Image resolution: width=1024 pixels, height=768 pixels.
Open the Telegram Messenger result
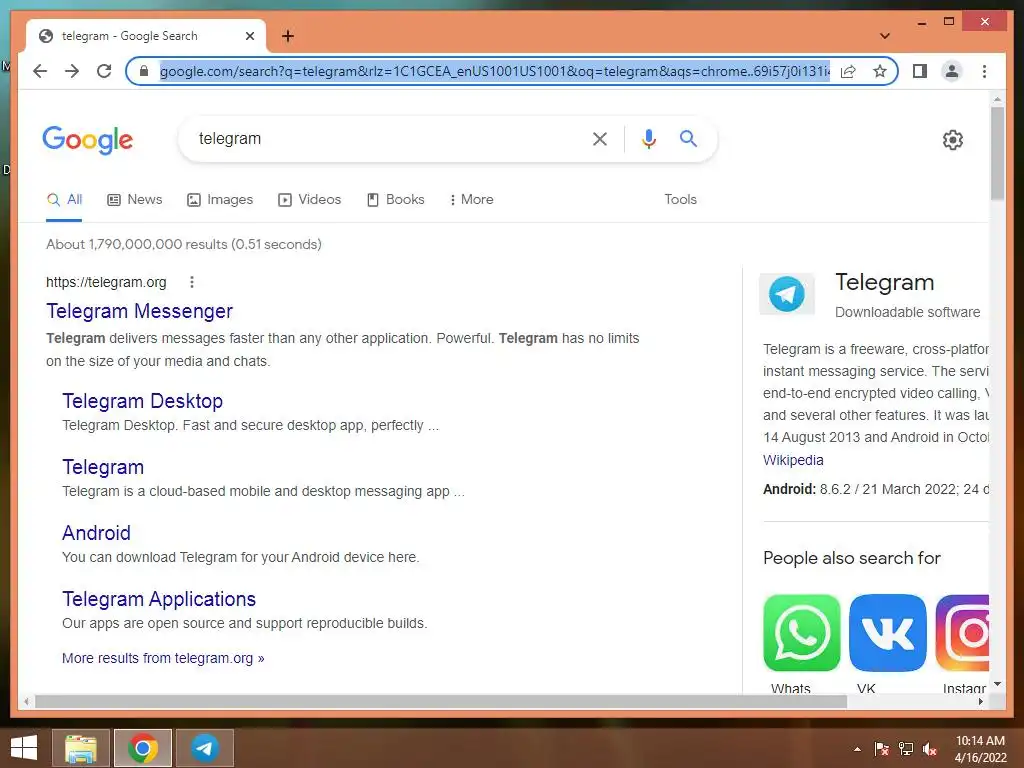point(139,312)
